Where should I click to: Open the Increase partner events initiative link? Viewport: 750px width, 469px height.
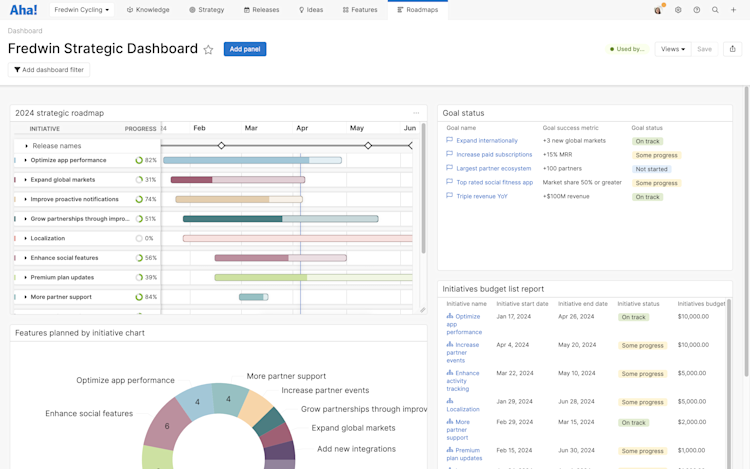point(463,352)
